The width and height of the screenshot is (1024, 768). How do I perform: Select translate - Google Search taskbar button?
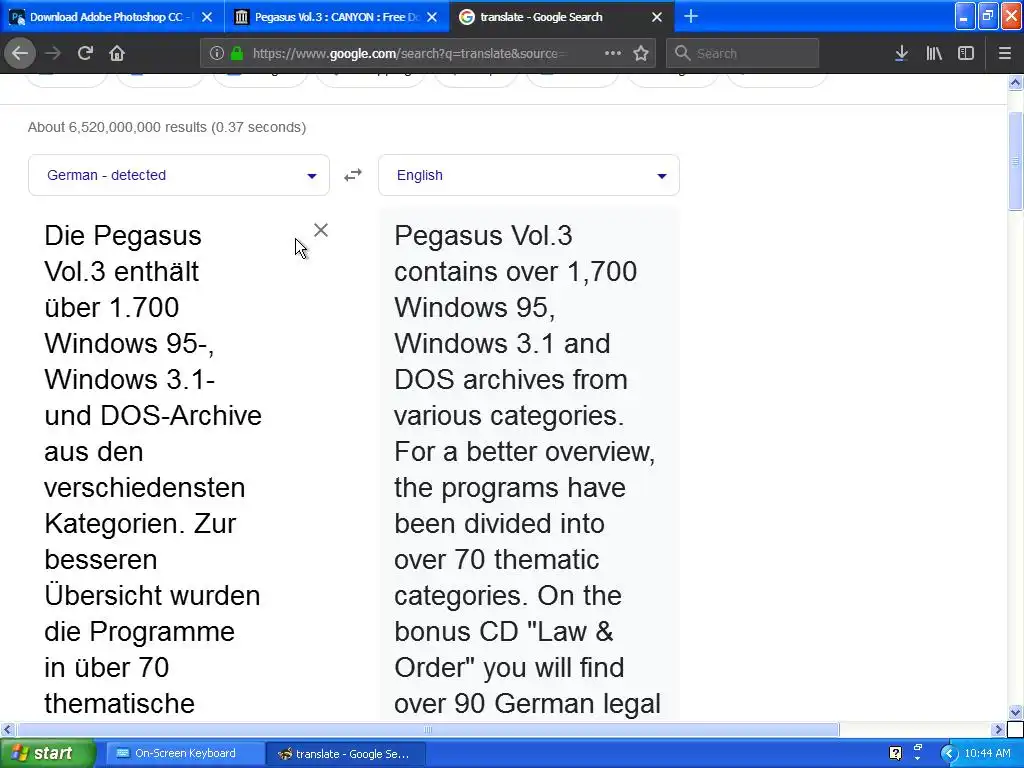(x=347, y=754)
